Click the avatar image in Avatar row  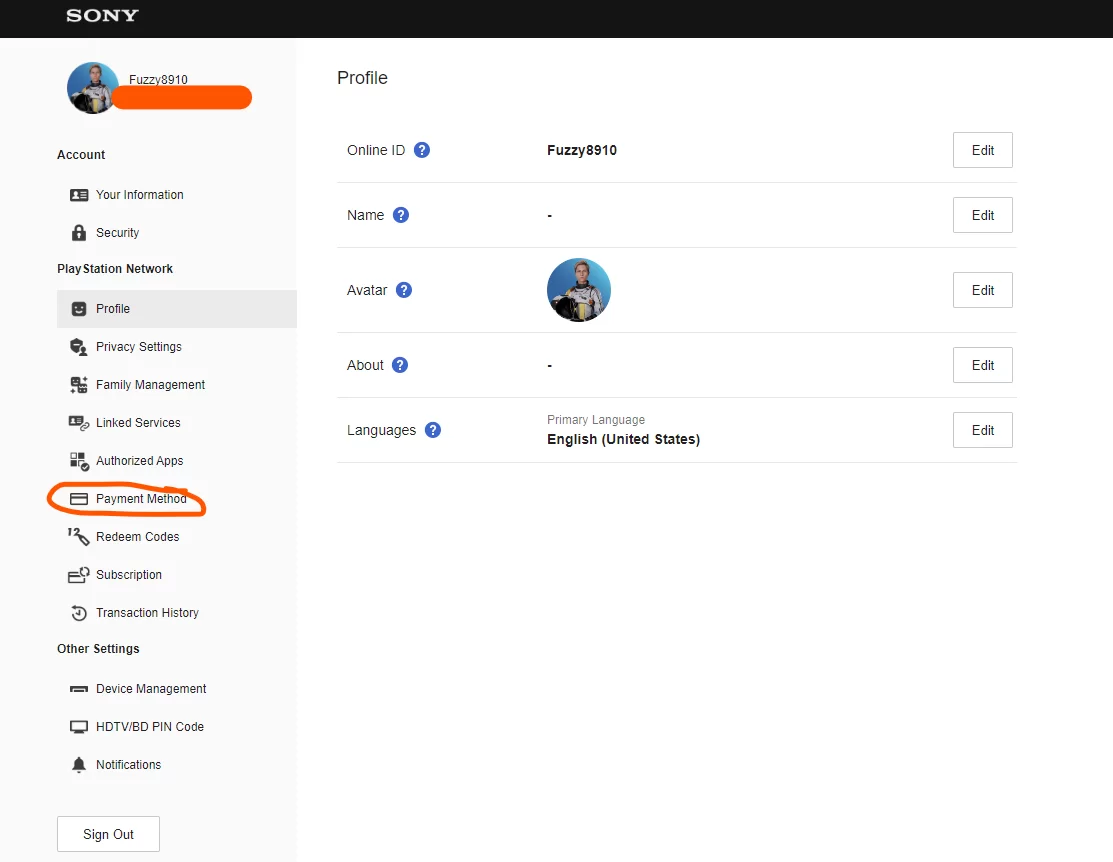[x=578, y=290]
